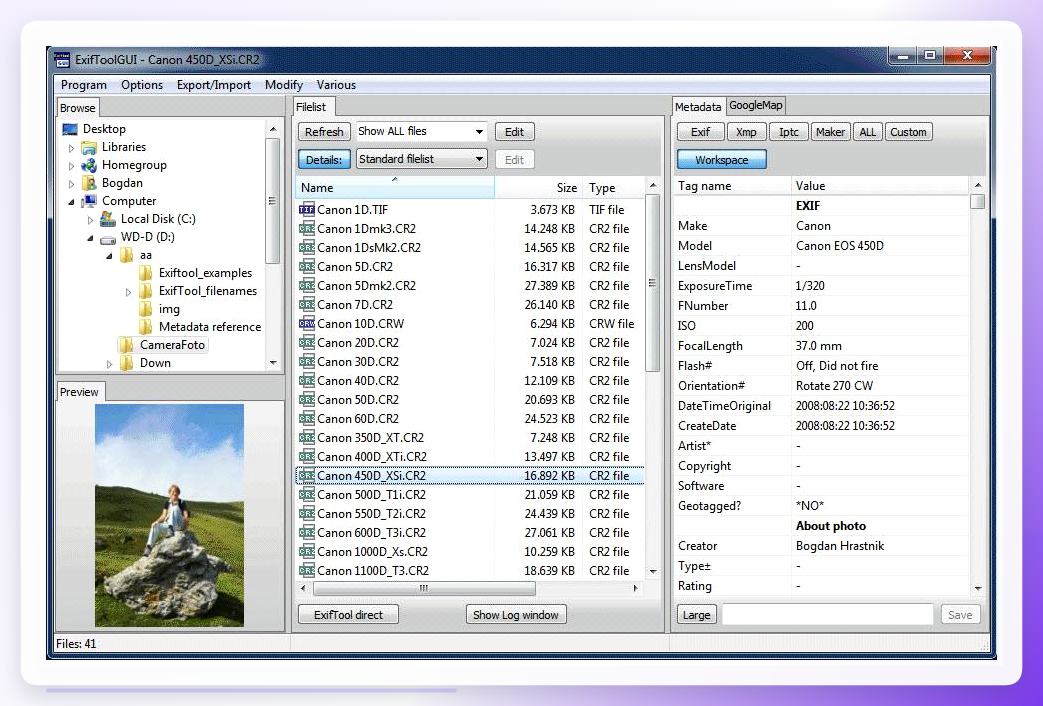The width and height of the screenshot is (1043, 706).
Task: Click the Exiftool_examples folder icon
Action: (146, 273)
